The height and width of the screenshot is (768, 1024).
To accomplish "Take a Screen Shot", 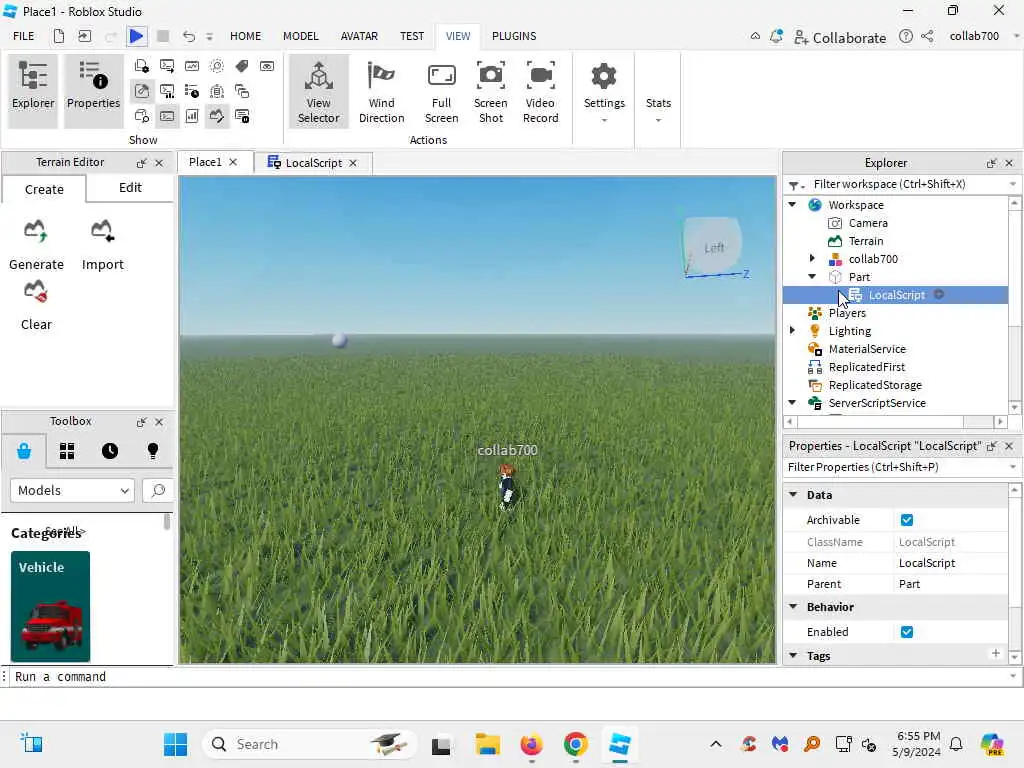I will [x=490, y=91].
